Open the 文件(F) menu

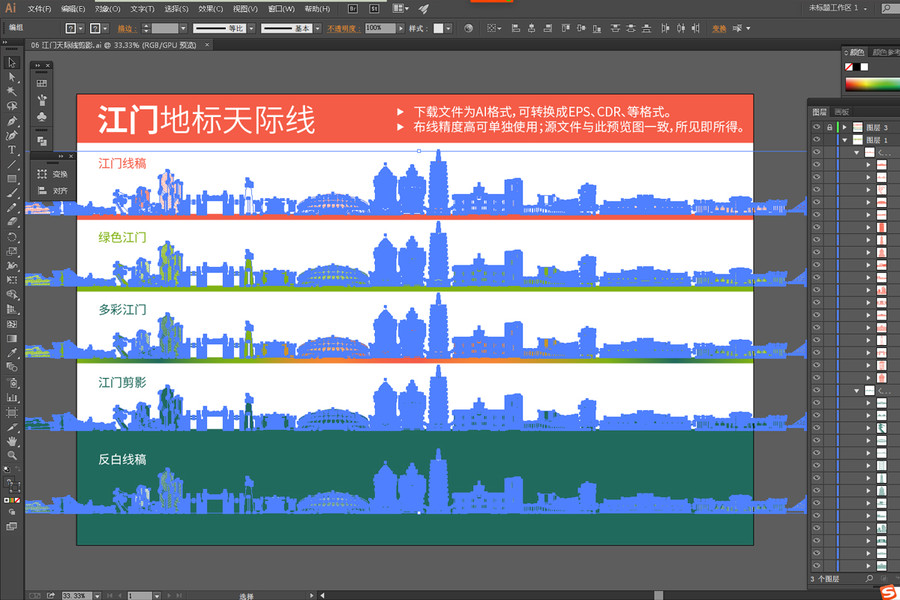pos(39,9)
